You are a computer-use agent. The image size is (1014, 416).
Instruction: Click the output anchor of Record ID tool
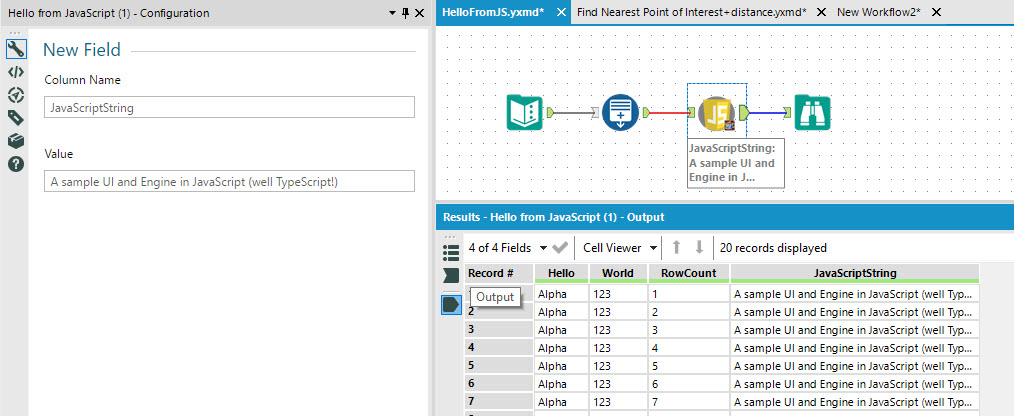click(x=647, y=113)
